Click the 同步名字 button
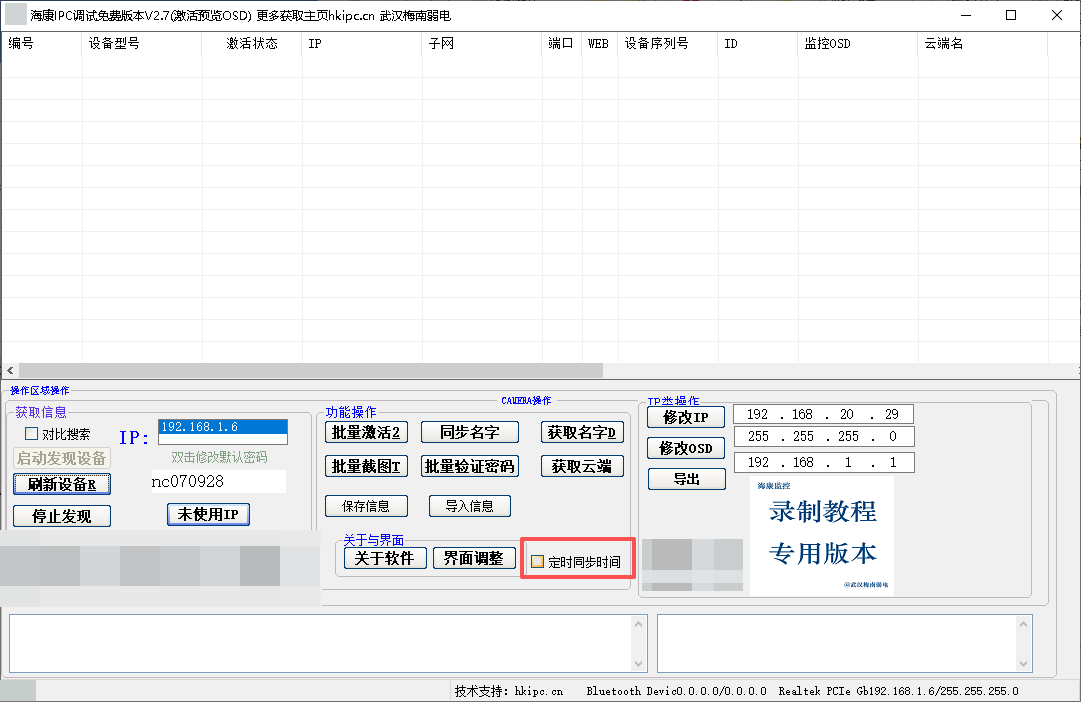 click(470, 432)
